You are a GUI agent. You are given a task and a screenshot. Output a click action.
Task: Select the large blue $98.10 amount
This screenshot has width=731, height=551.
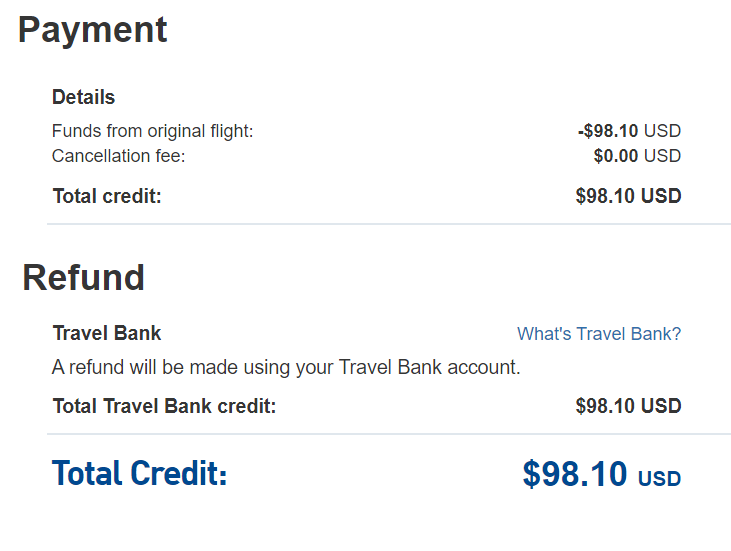point(575,473)
